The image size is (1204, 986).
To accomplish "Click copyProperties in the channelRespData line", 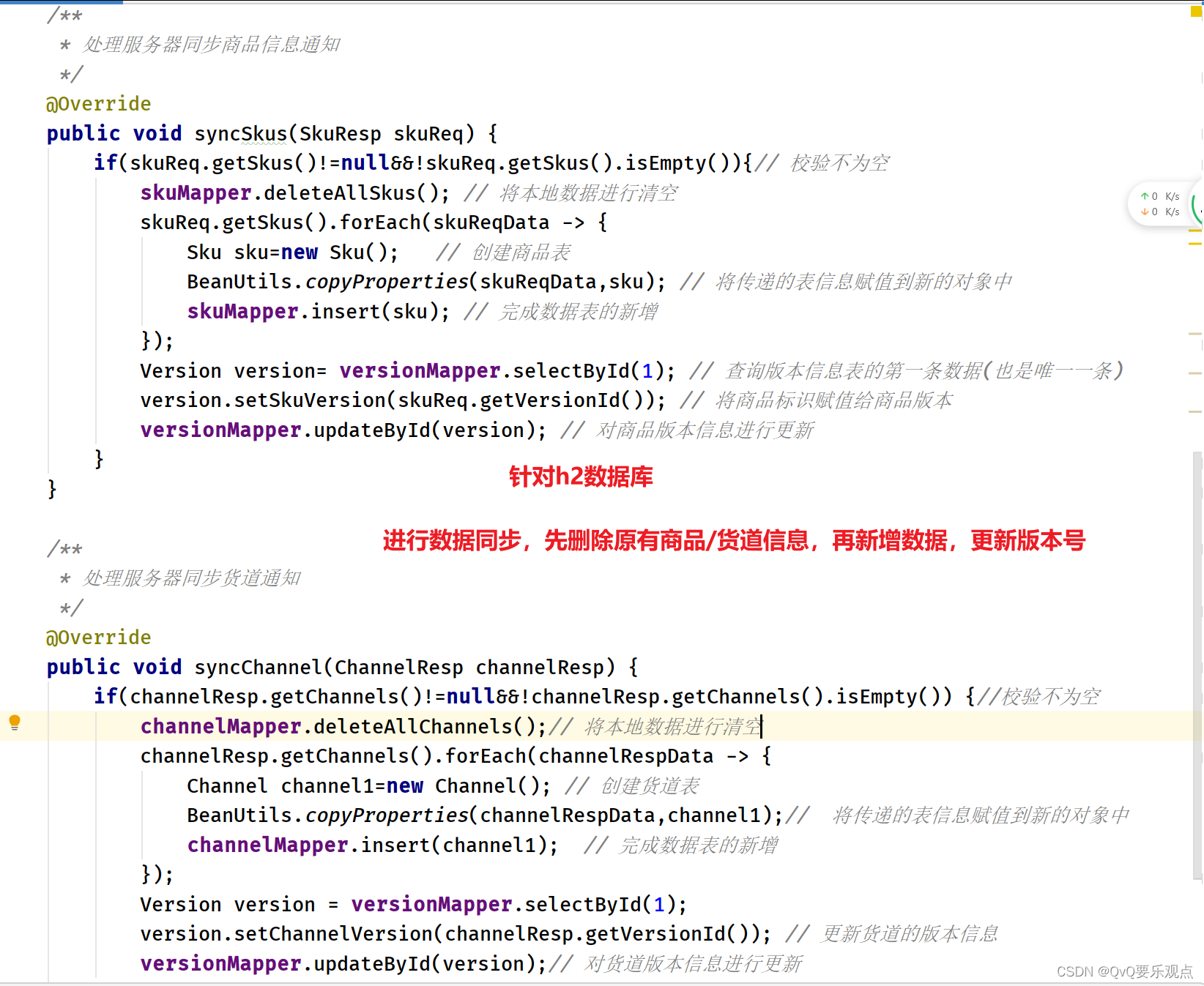I will click(x=387, y=815).
